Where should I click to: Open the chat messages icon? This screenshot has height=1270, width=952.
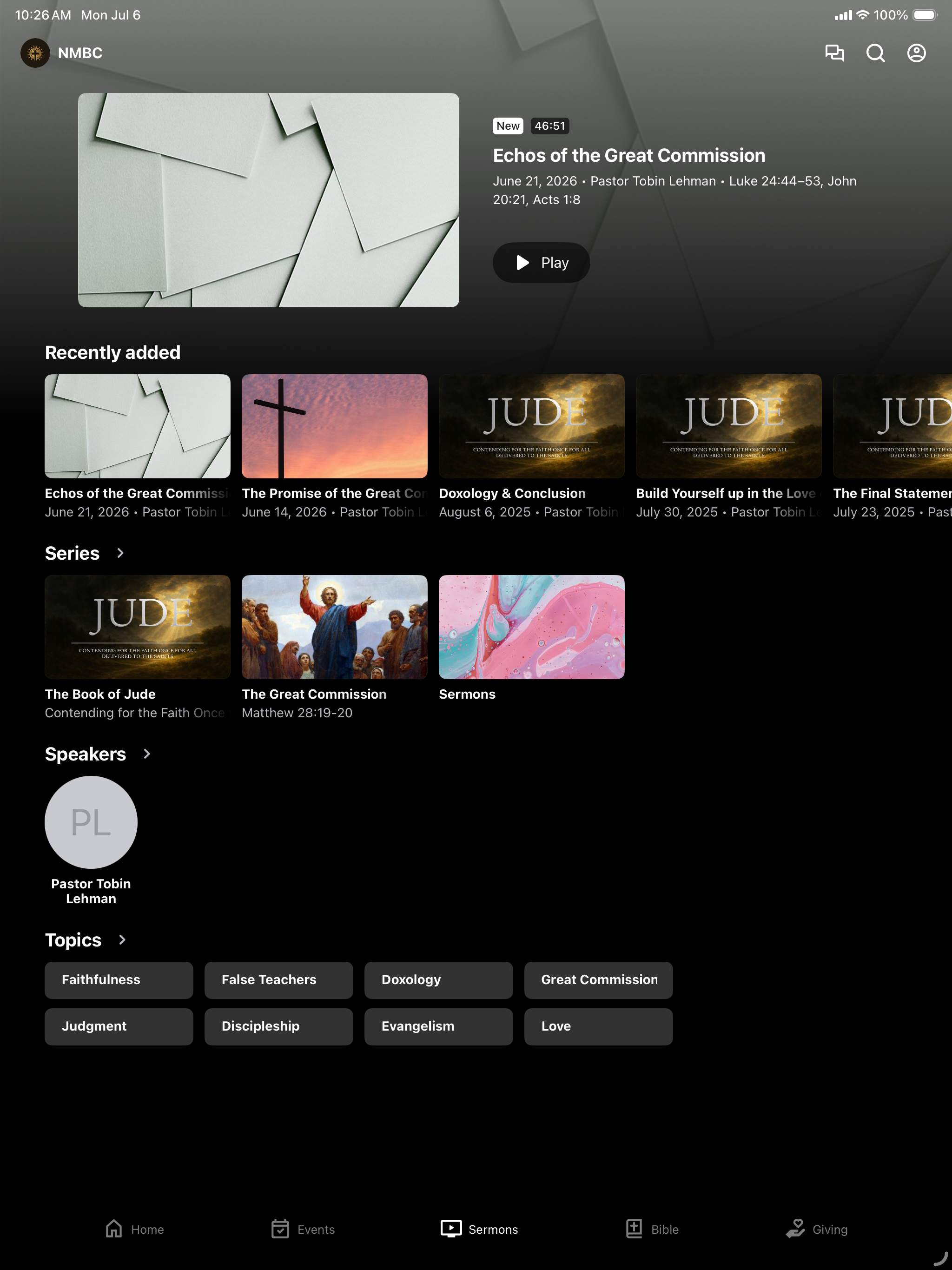point(834,53)
